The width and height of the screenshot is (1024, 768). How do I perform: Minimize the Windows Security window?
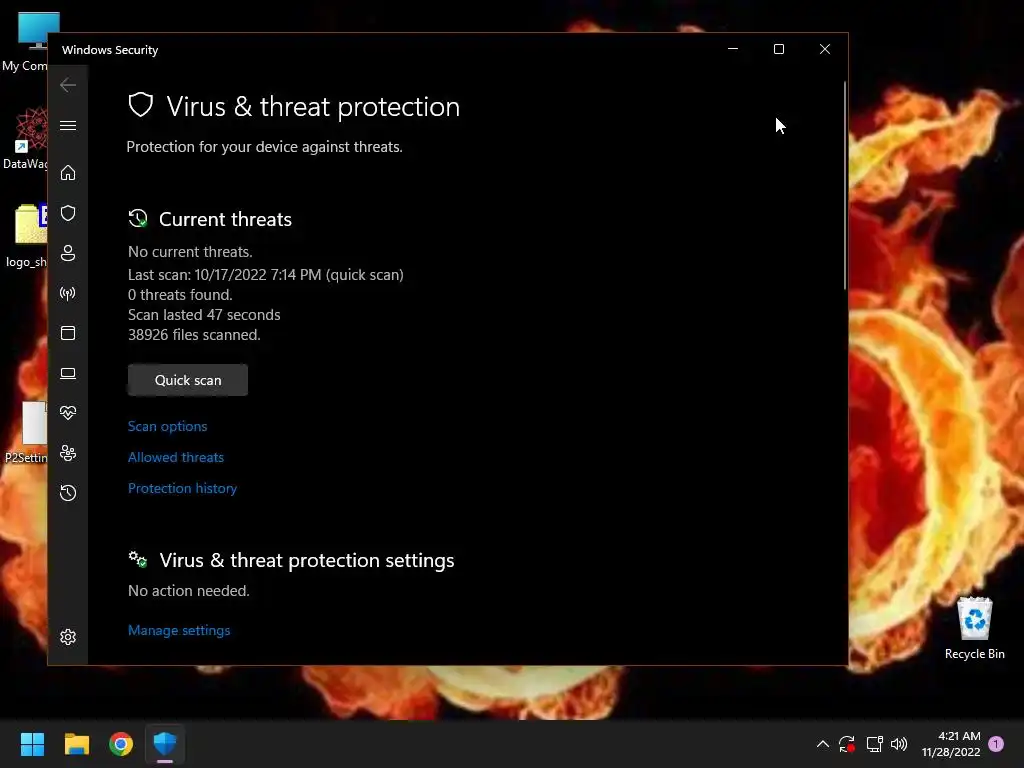coord(733,49)
